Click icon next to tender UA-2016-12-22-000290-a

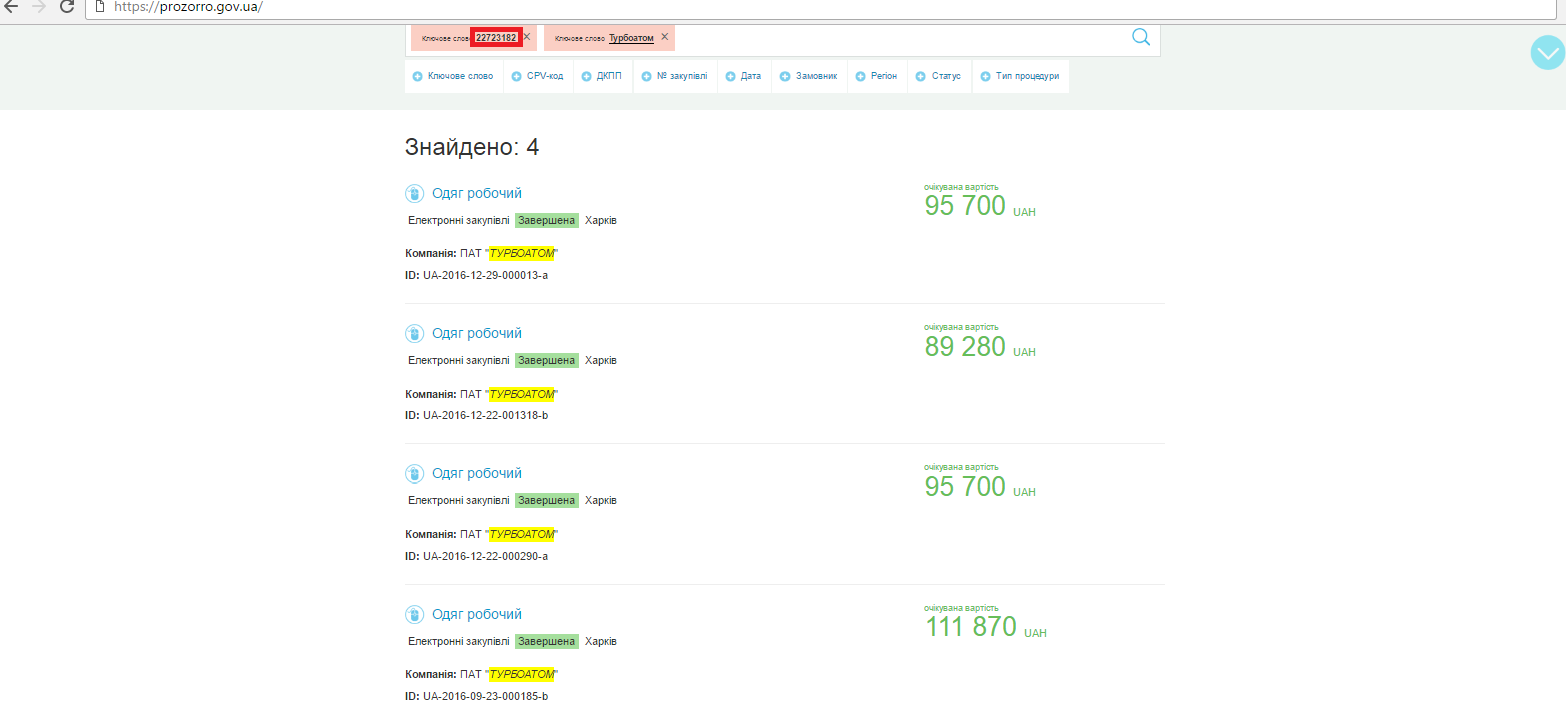click(x=414, y=474)
